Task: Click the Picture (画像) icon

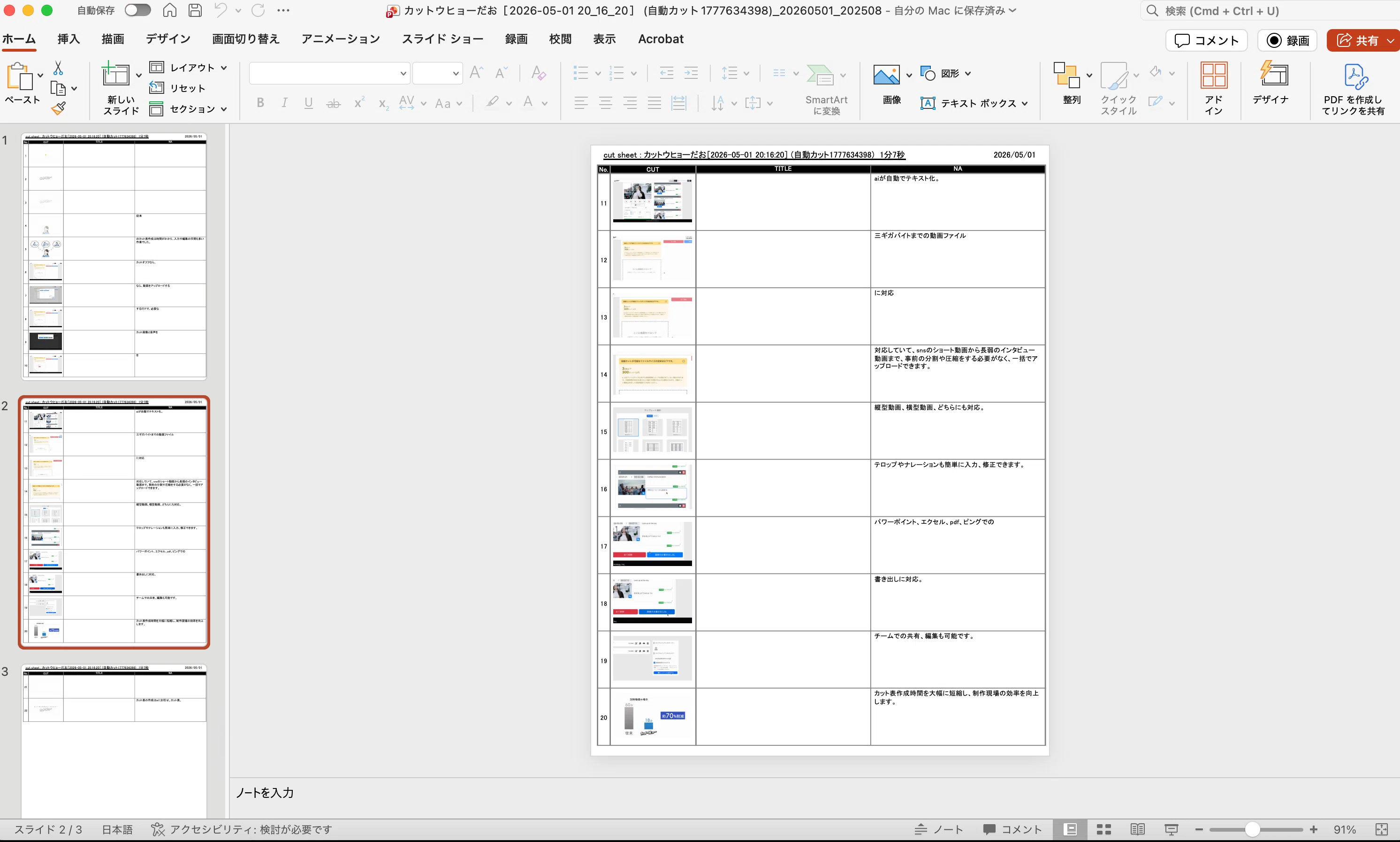Action: [x=886, y=74]
